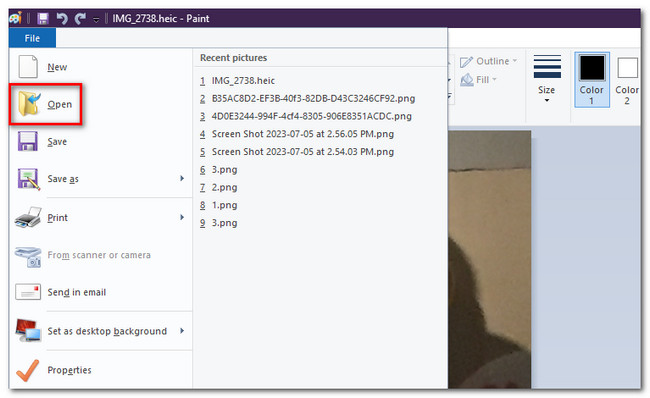Click the Properties checkmark icon
This screenshot has width=650, height=398.
click(28, 370)
